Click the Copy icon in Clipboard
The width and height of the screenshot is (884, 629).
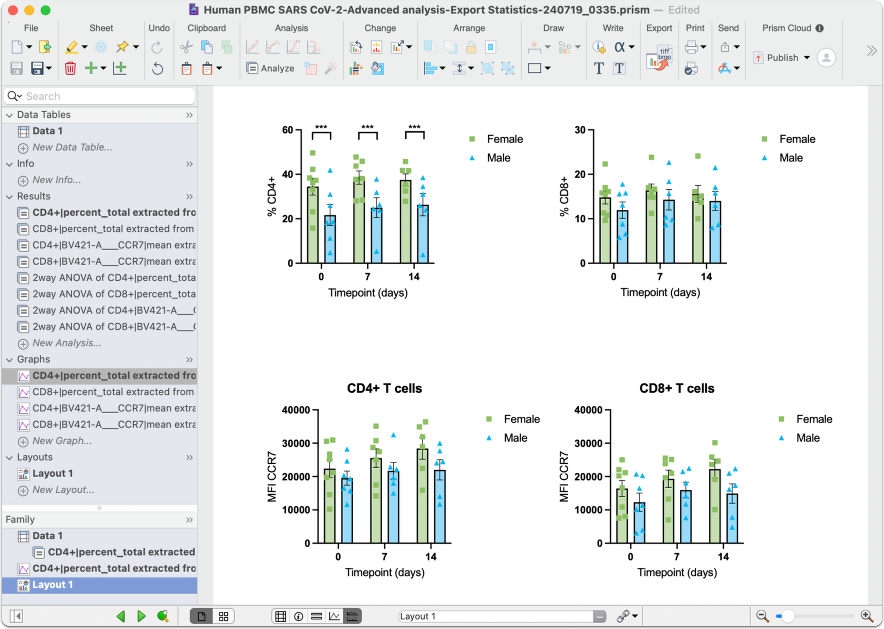[x=207, y=47]
